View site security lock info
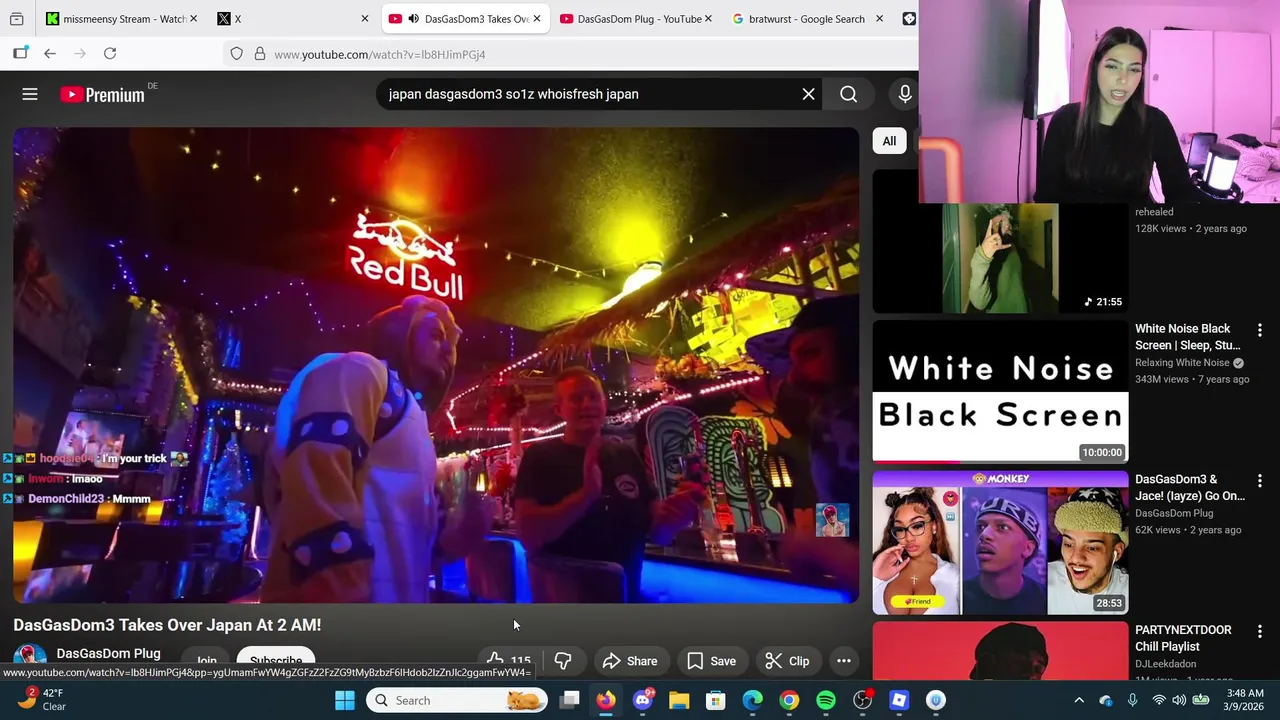 [259, 54]
